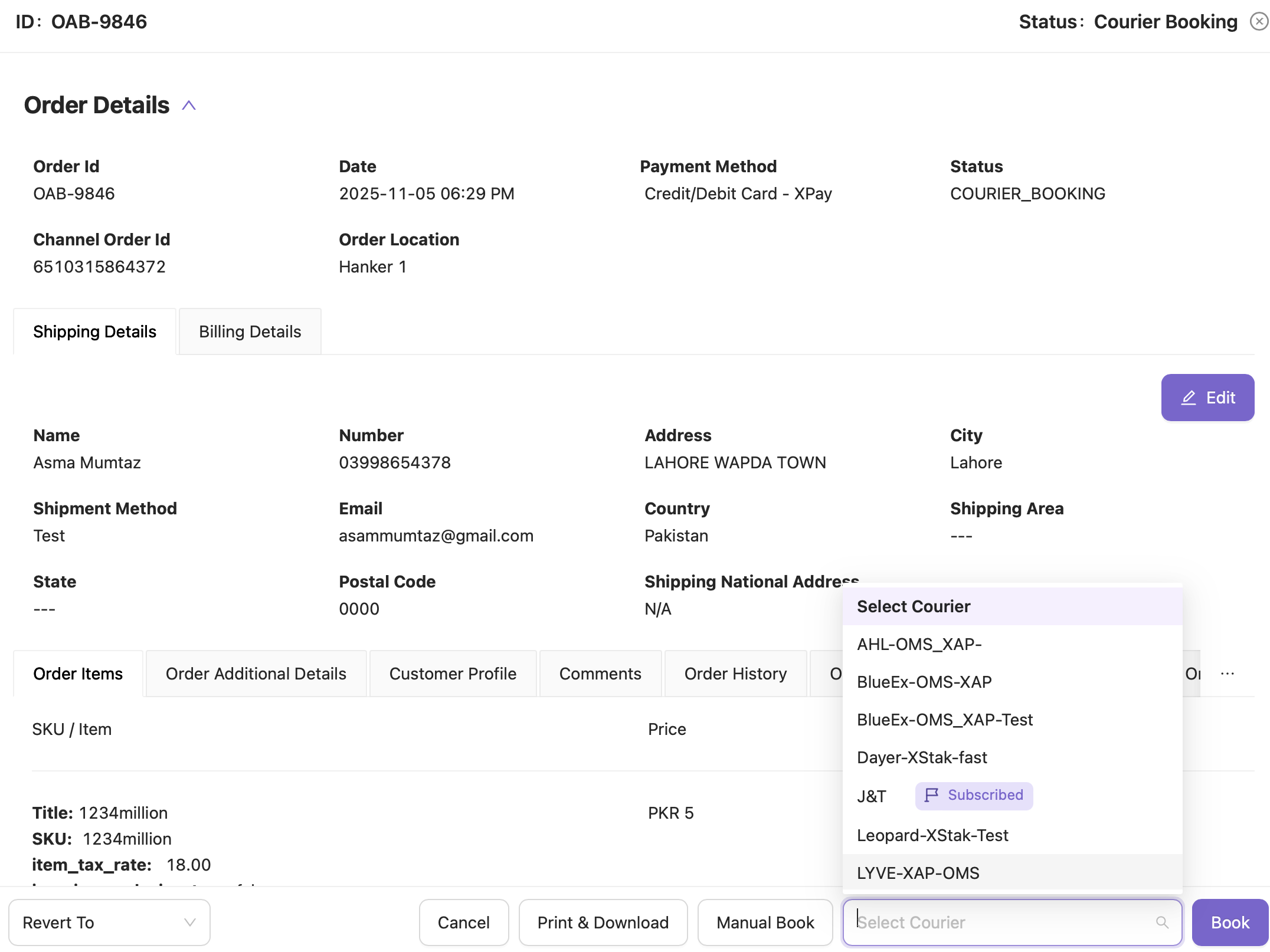Open the Revert To dropdown

coord(109,923)
